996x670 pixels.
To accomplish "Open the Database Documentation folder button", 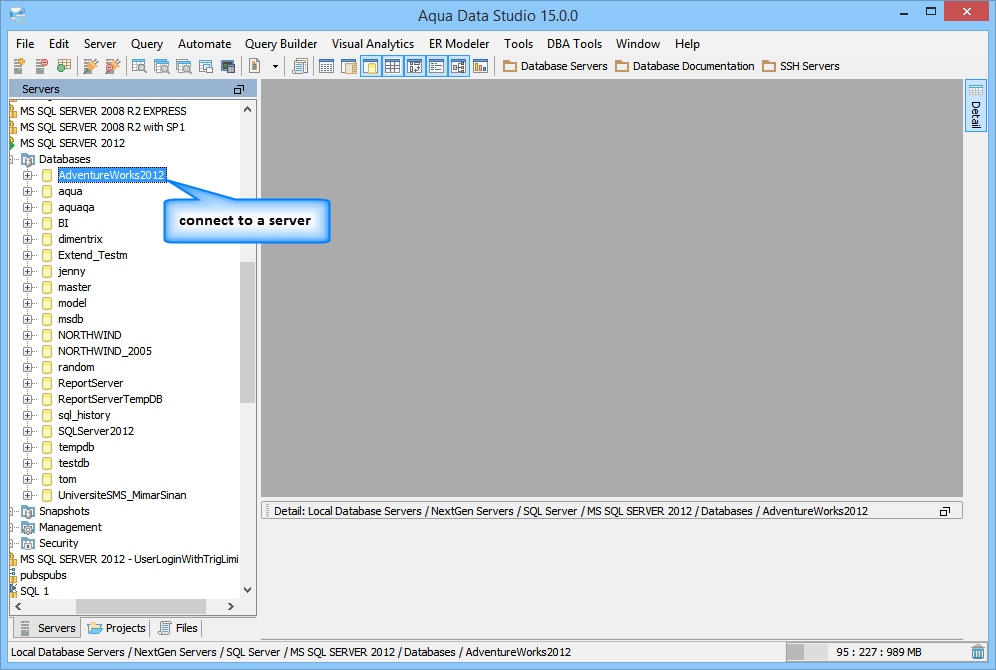I will point(685,66).
